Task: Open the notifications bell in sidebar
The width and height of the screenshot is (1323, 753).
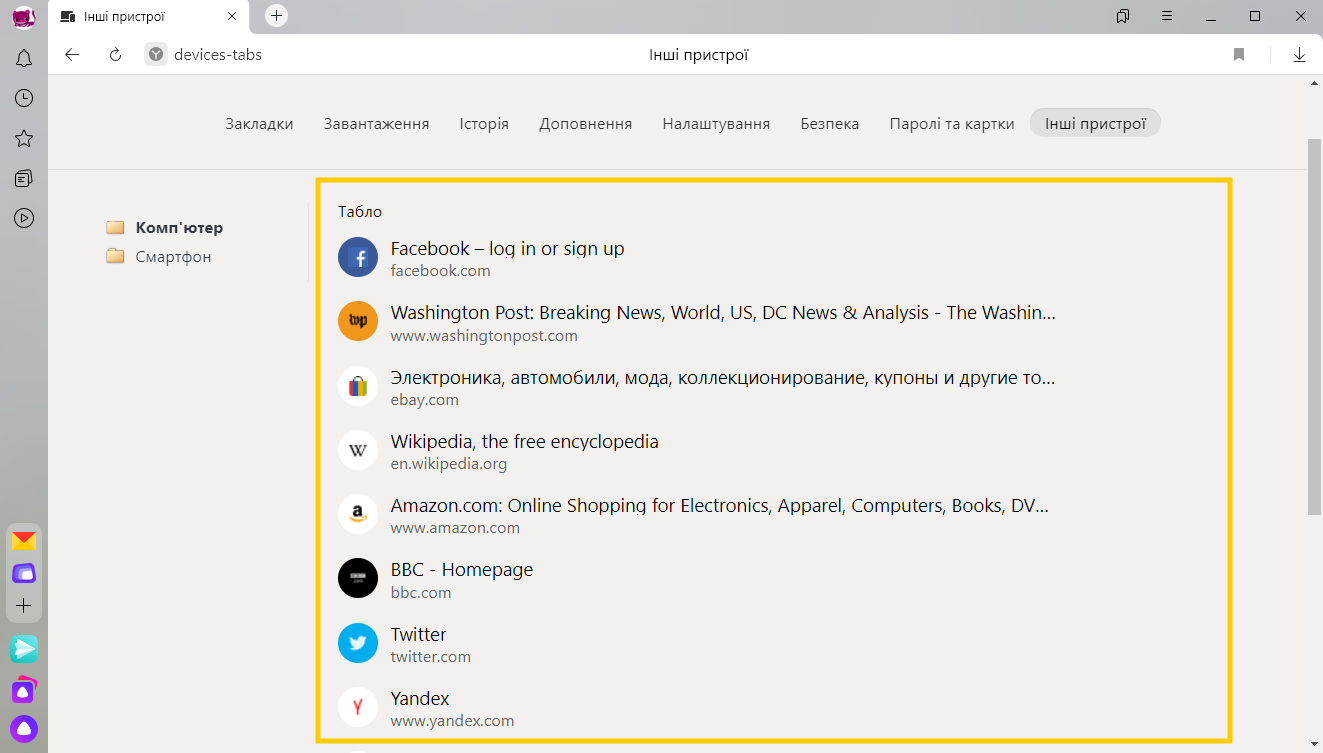Action: (24, 58)
